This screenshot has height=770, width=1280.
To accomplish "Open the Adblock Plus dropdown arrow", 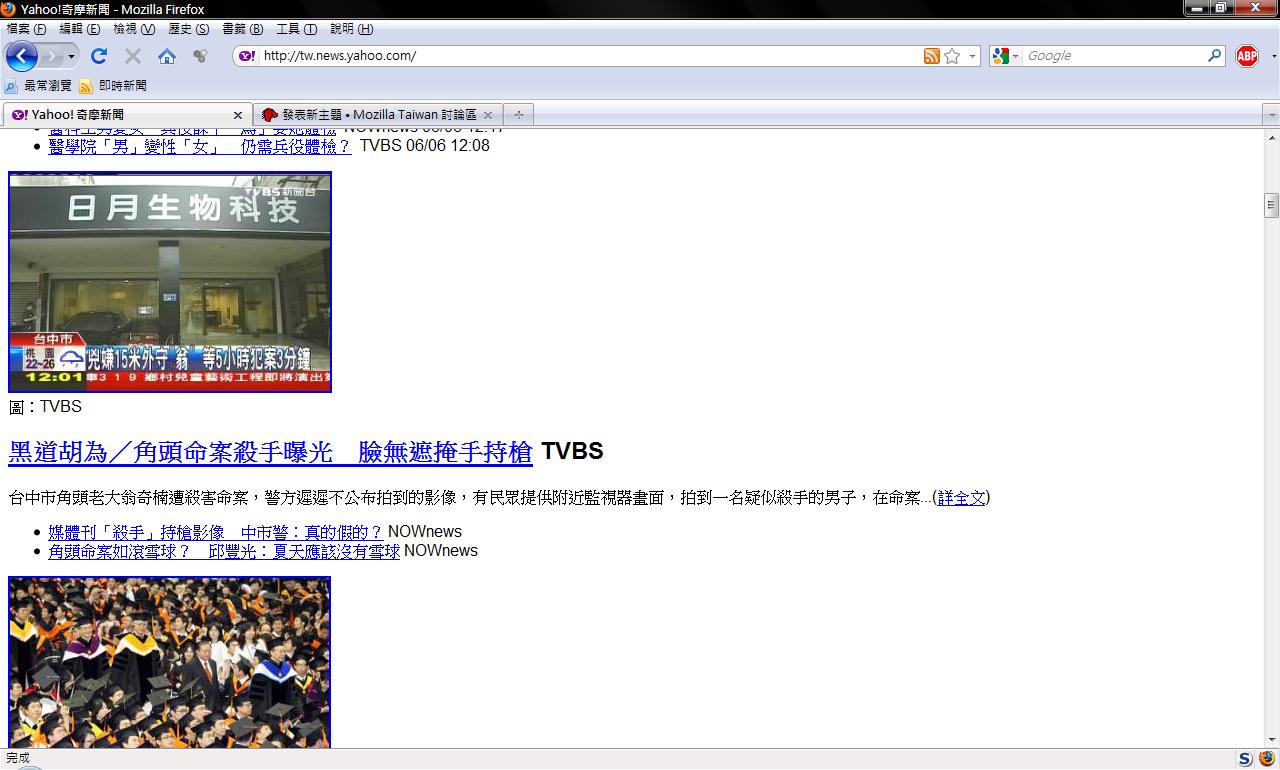I will pos(1272,57).
